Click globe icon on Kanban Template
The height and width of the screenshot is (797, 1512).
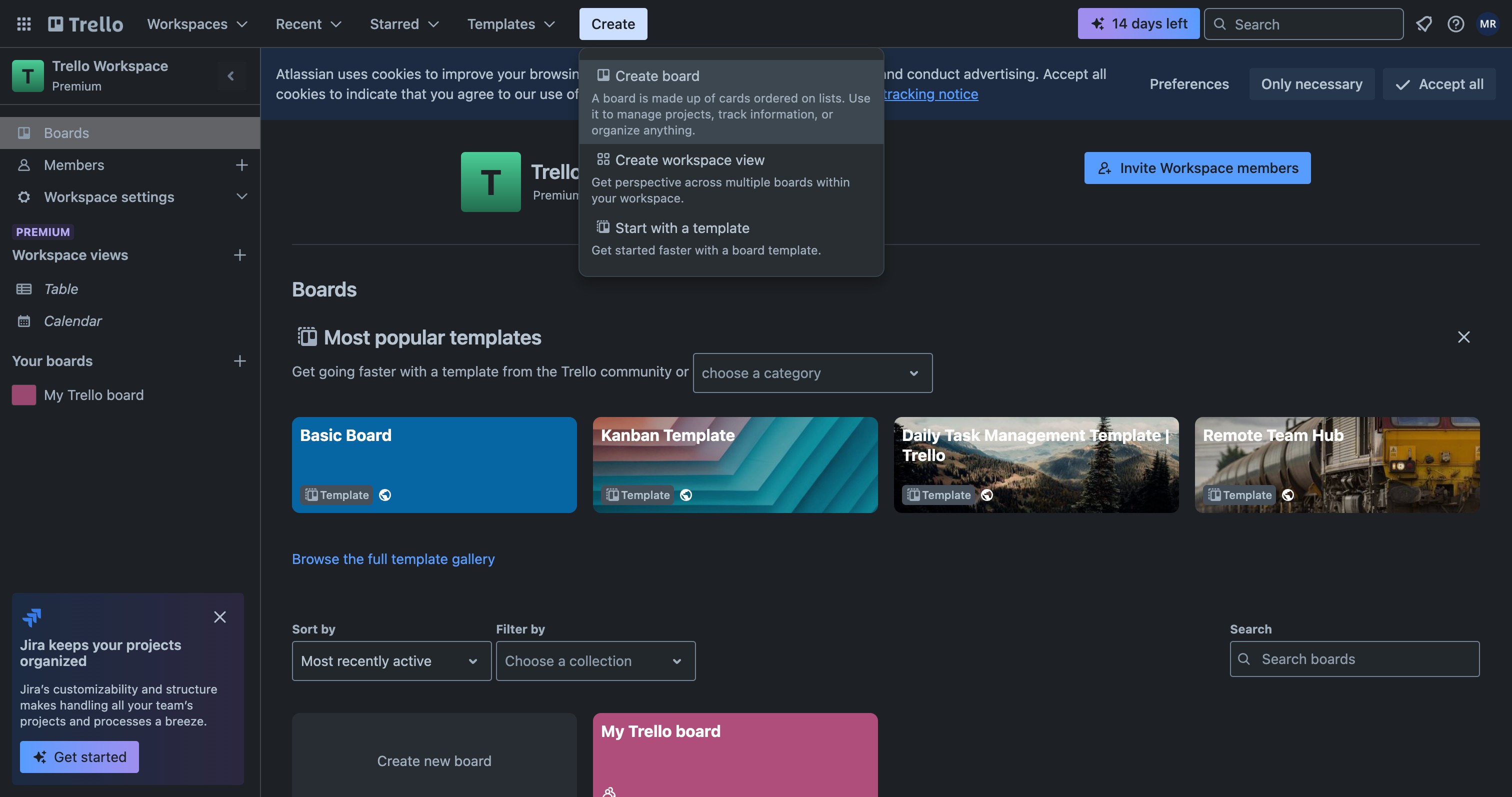tap(685, 495)
